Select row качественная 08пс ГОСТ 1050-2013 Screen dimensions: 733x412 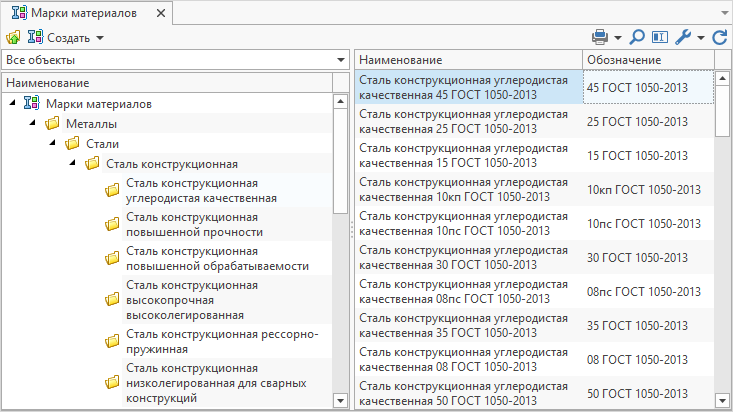[x=469, y=291]
